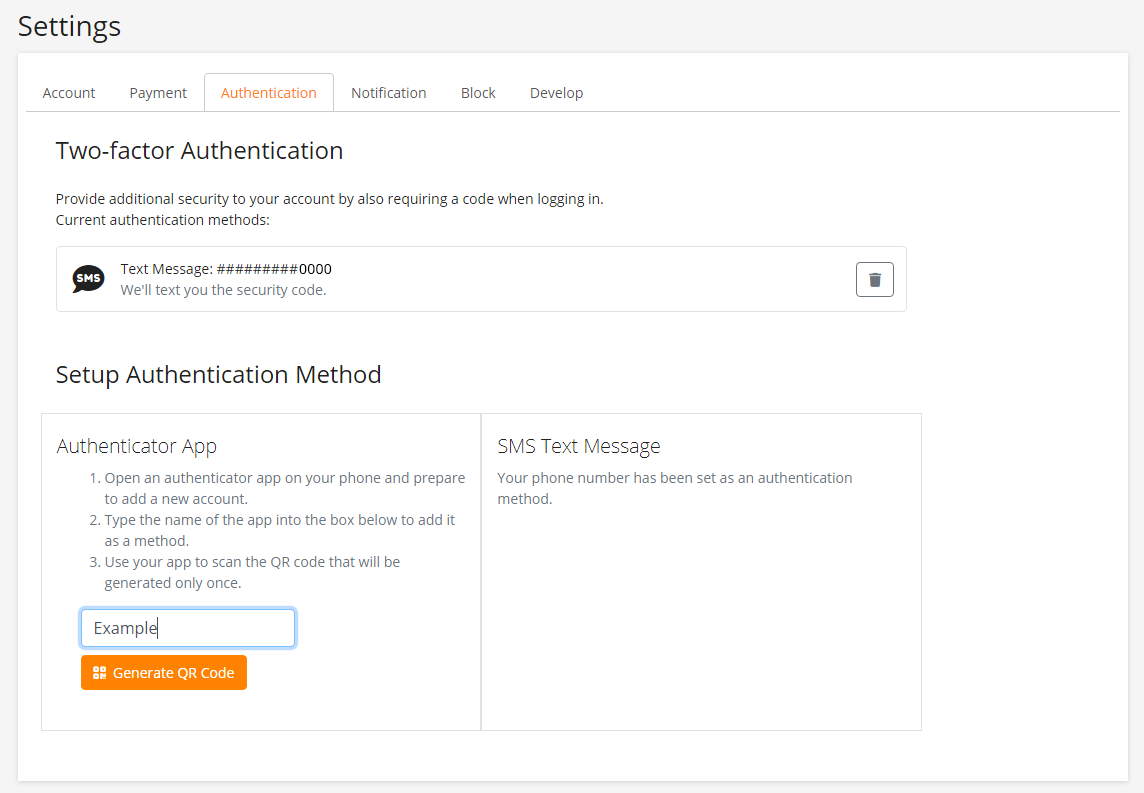
Task: Click the QR icon on Generate button
Action: coord(99,673)
